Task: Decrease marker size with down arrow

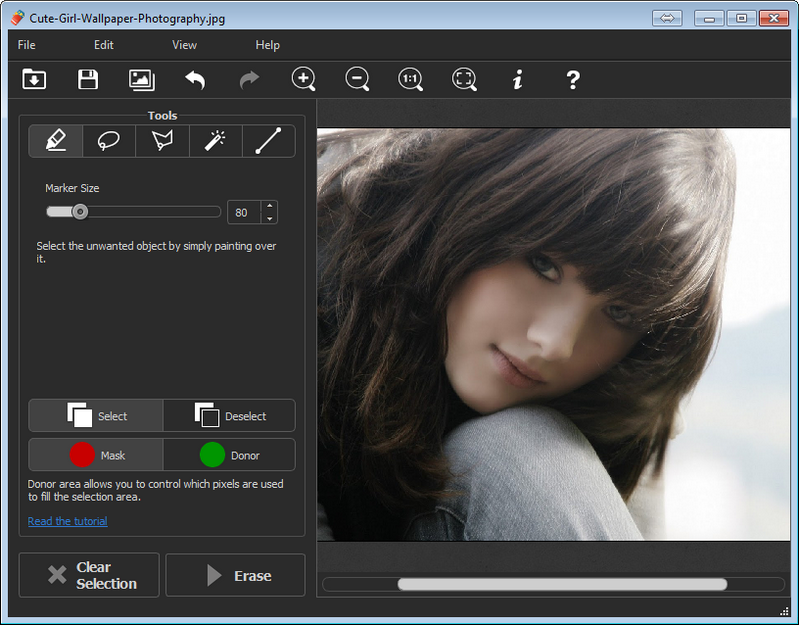Action: [270, 219]
